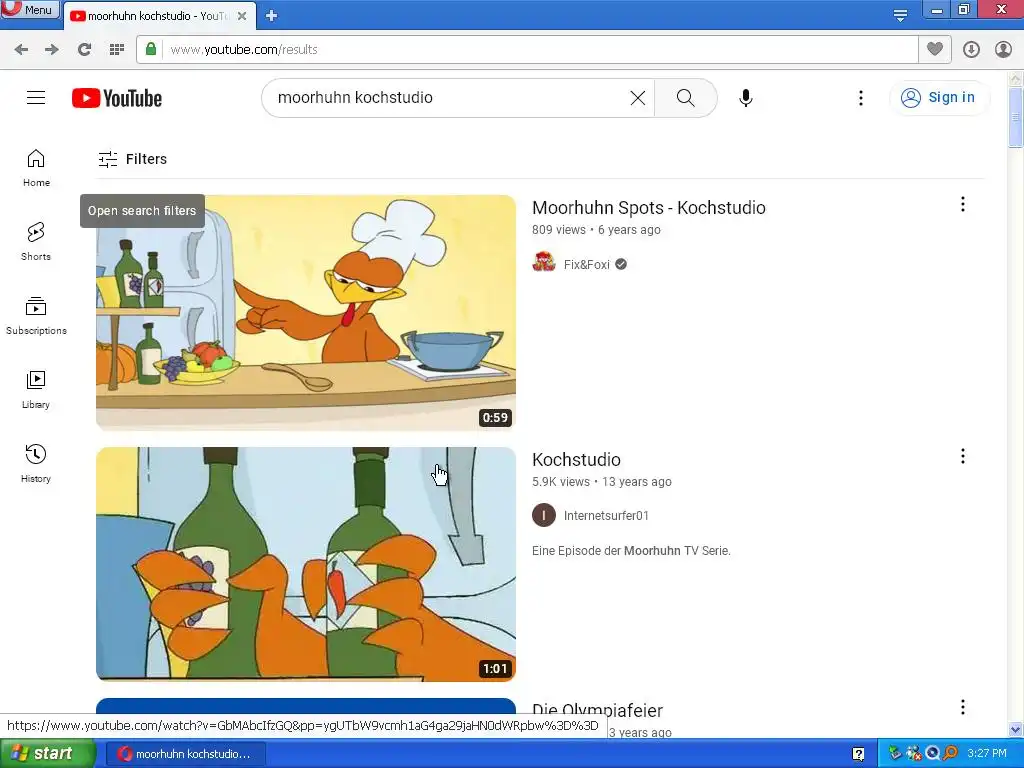1024x768 pixels.
Task: Click the address bar with youtube.com/results
Action: [x=527, y=50]
